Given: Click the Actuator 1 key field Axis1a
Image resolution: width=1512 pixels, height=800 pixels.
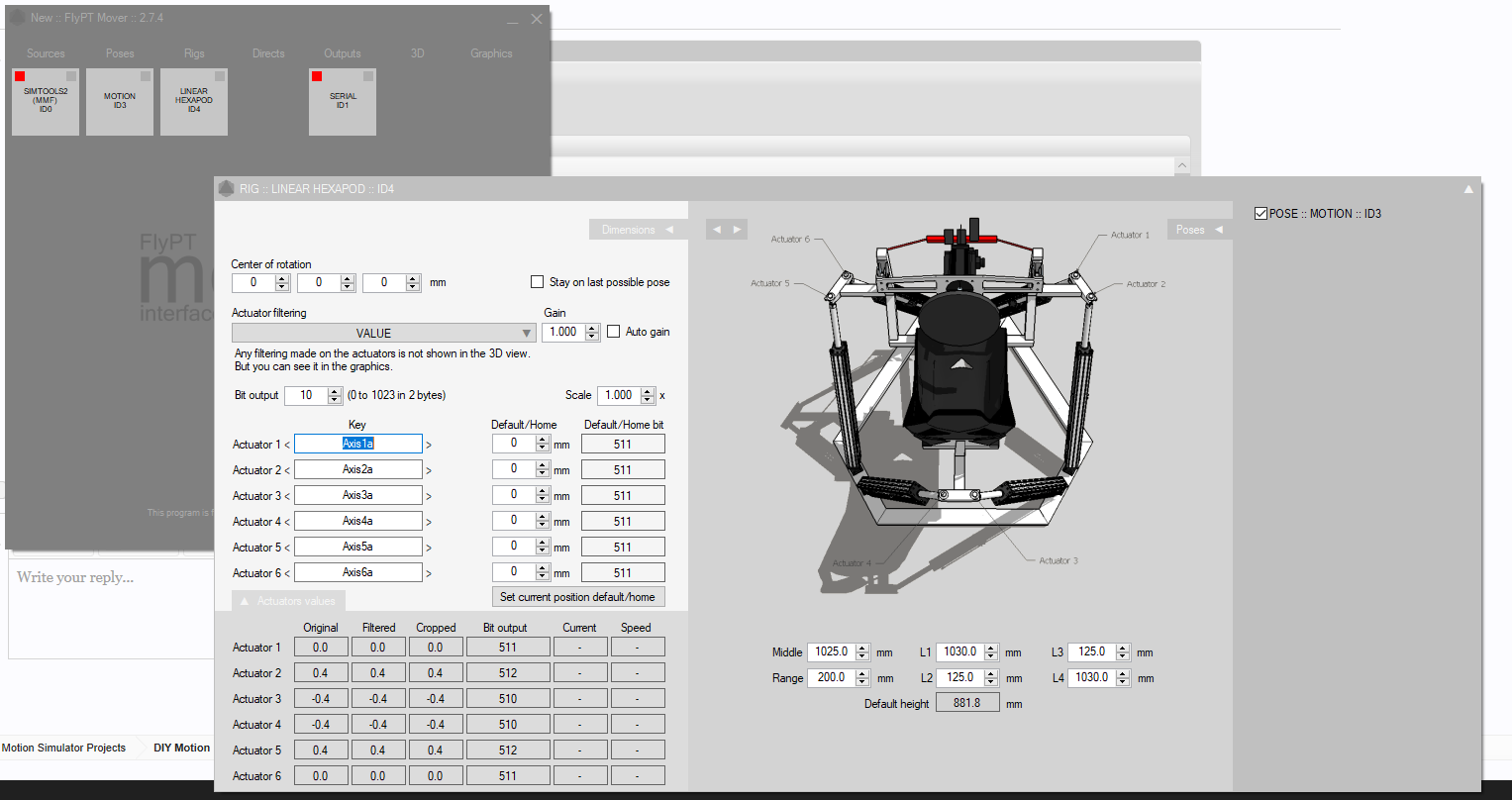Looking at the screenshot, I should [x=357, y=444].
